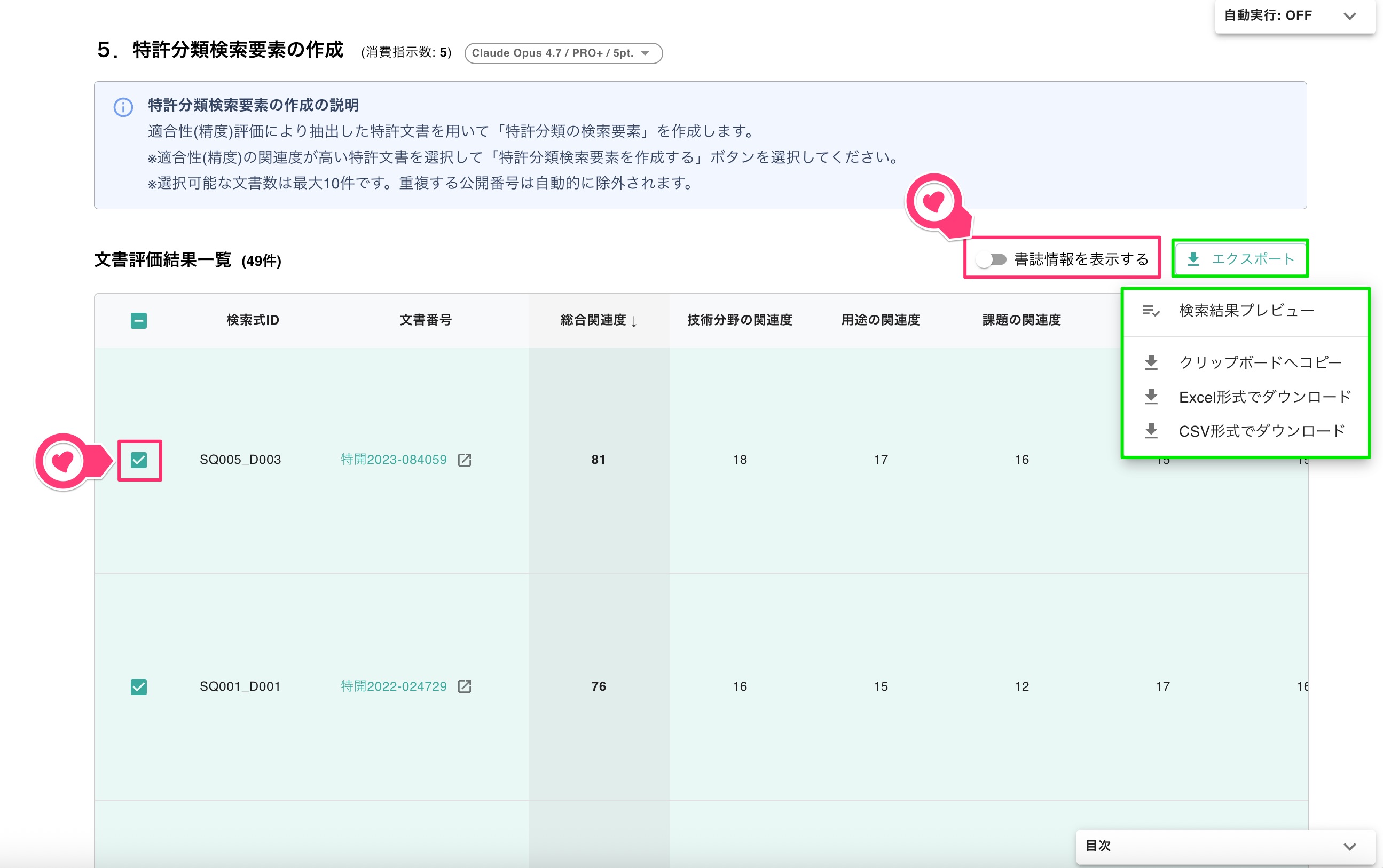1383x868 pixels.
Task: Expand the 目次 panel chevron
Action: 1350,846
